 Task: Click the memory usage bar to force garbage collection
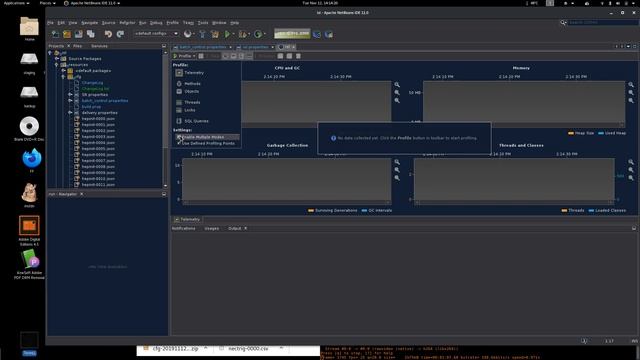292,34
